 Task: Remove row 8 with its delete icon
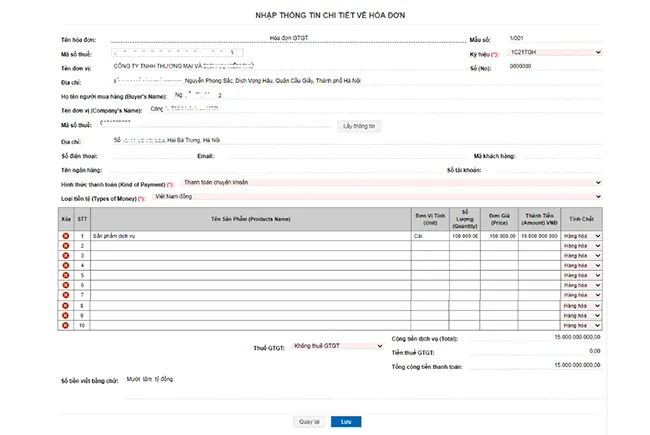(x=66, y=306)
